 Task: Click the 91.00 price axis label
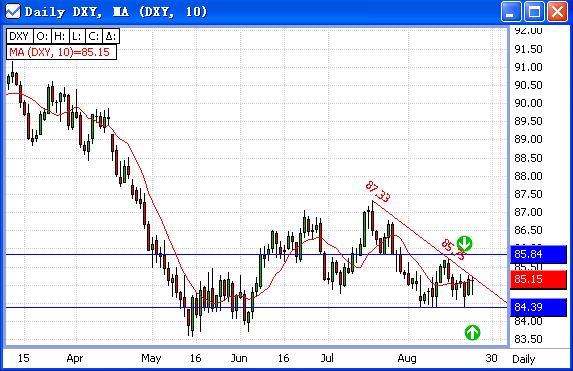pos(528,67)
